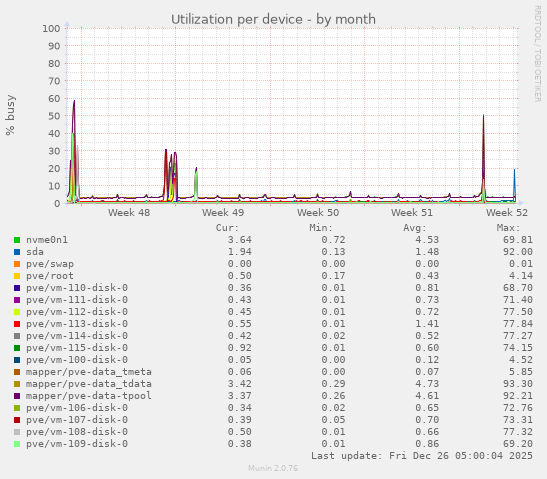
Task: Click the pve/root yellow legend swatch
Action: (x=17, y=276)
